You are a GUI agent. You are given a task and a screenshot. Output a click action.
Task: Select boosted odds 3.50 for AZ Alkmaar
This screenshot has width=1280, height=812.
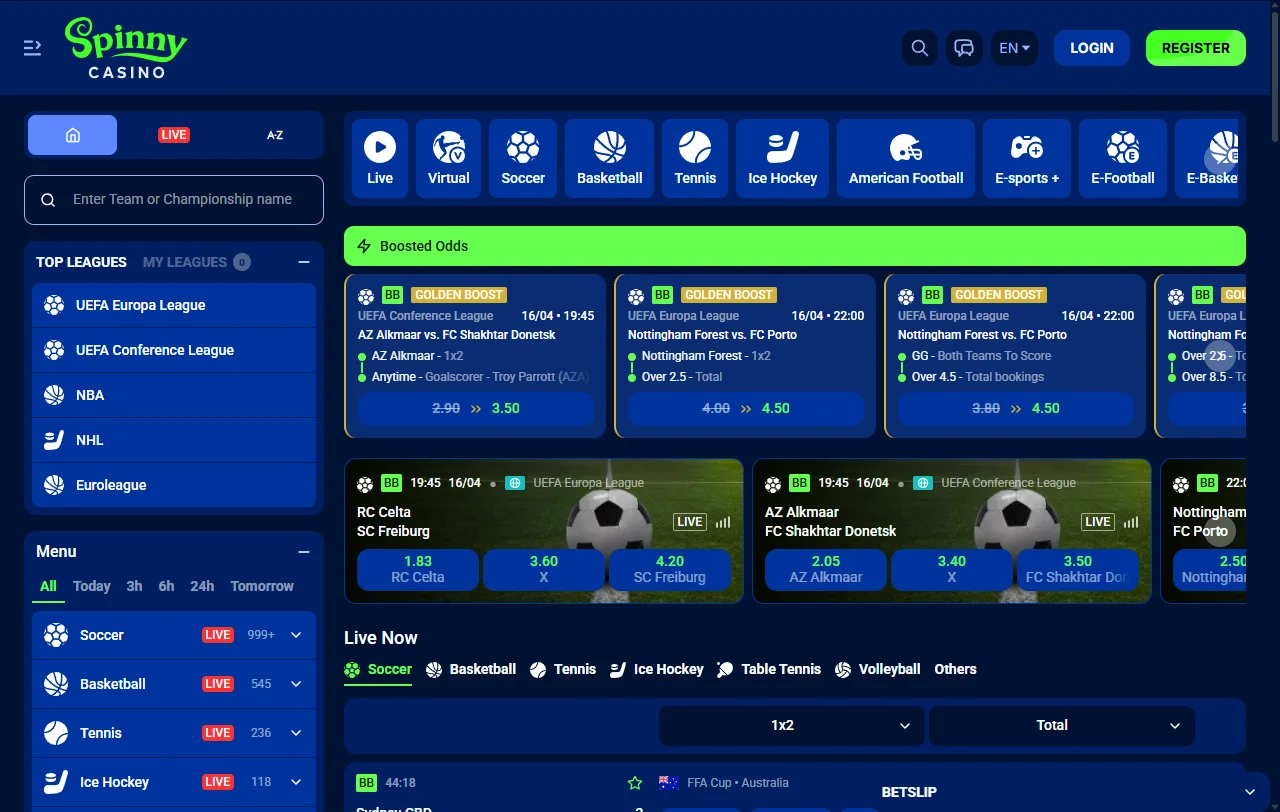coord(476,409)
